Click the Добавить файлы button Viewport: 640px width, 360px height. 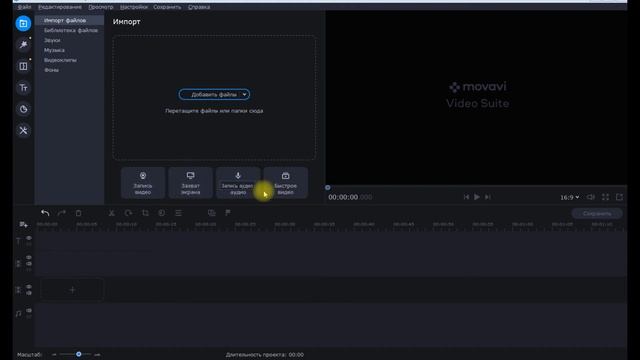pyautogui.click(x=214, y=94)
